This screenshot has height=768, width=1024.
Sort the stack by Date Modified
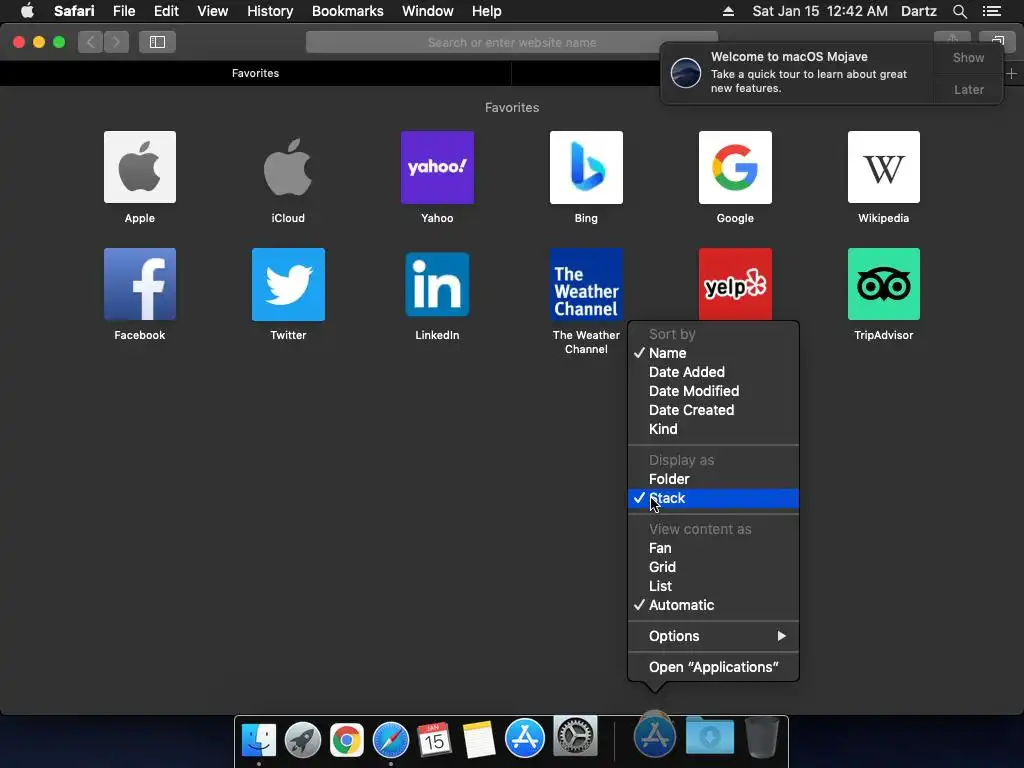pyautogui.click(x=713, y=391)
